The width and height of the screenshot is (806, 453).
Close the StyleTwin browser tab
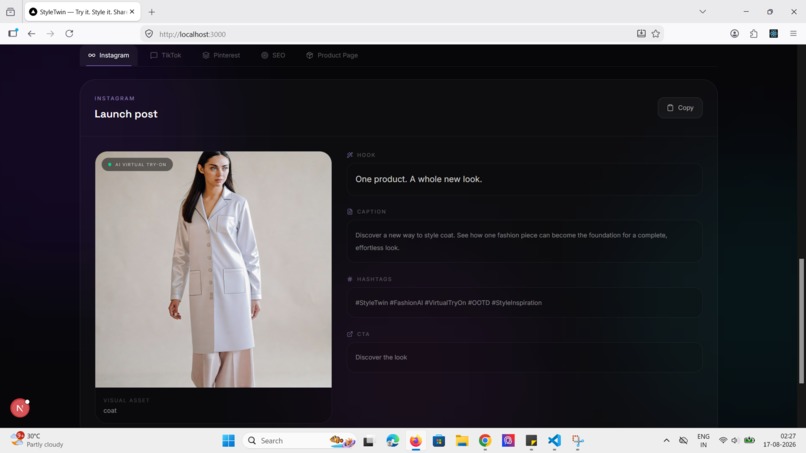click(132, 11)
